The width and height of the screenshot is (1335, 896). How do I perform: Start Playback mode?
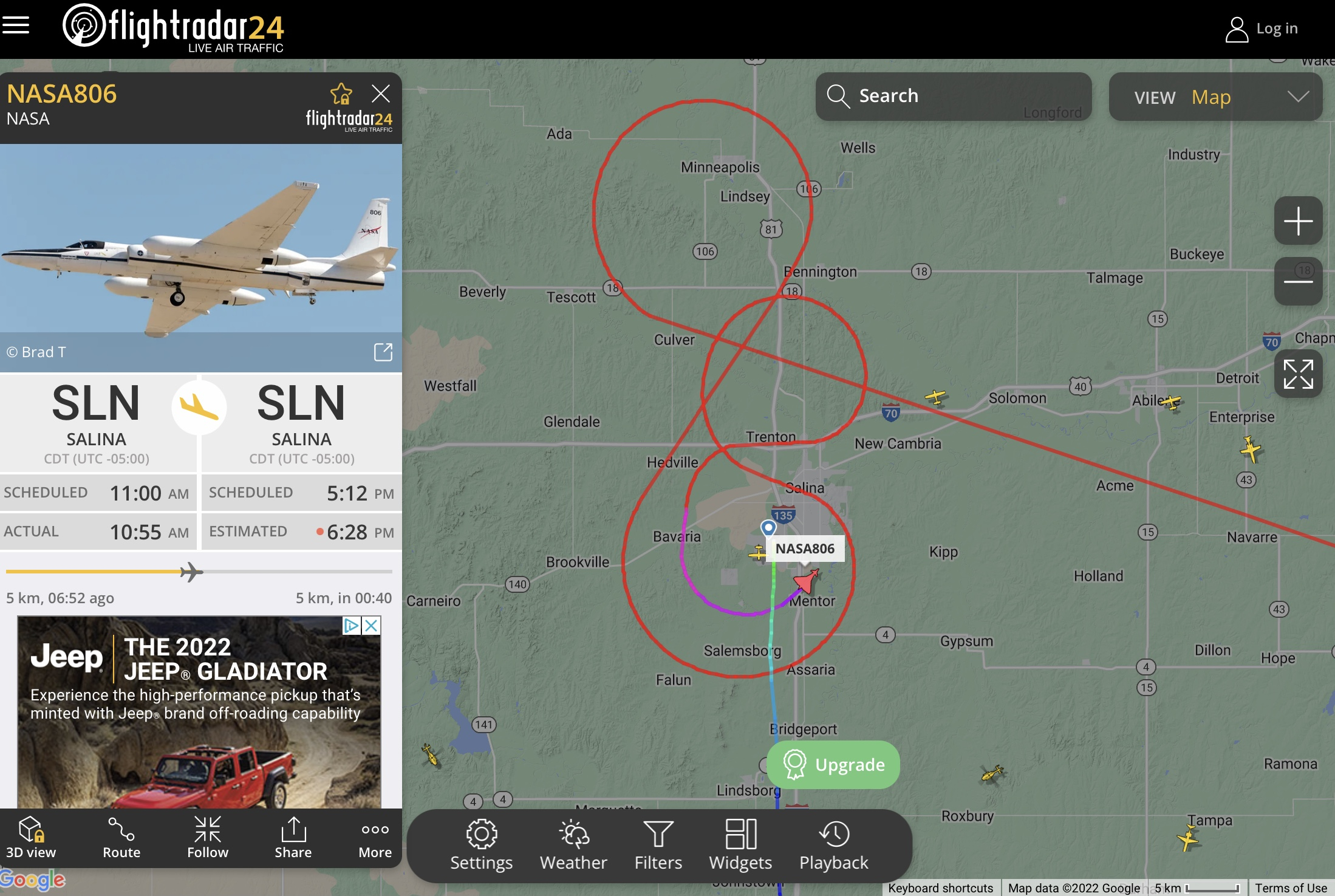[x=834, y=846]
